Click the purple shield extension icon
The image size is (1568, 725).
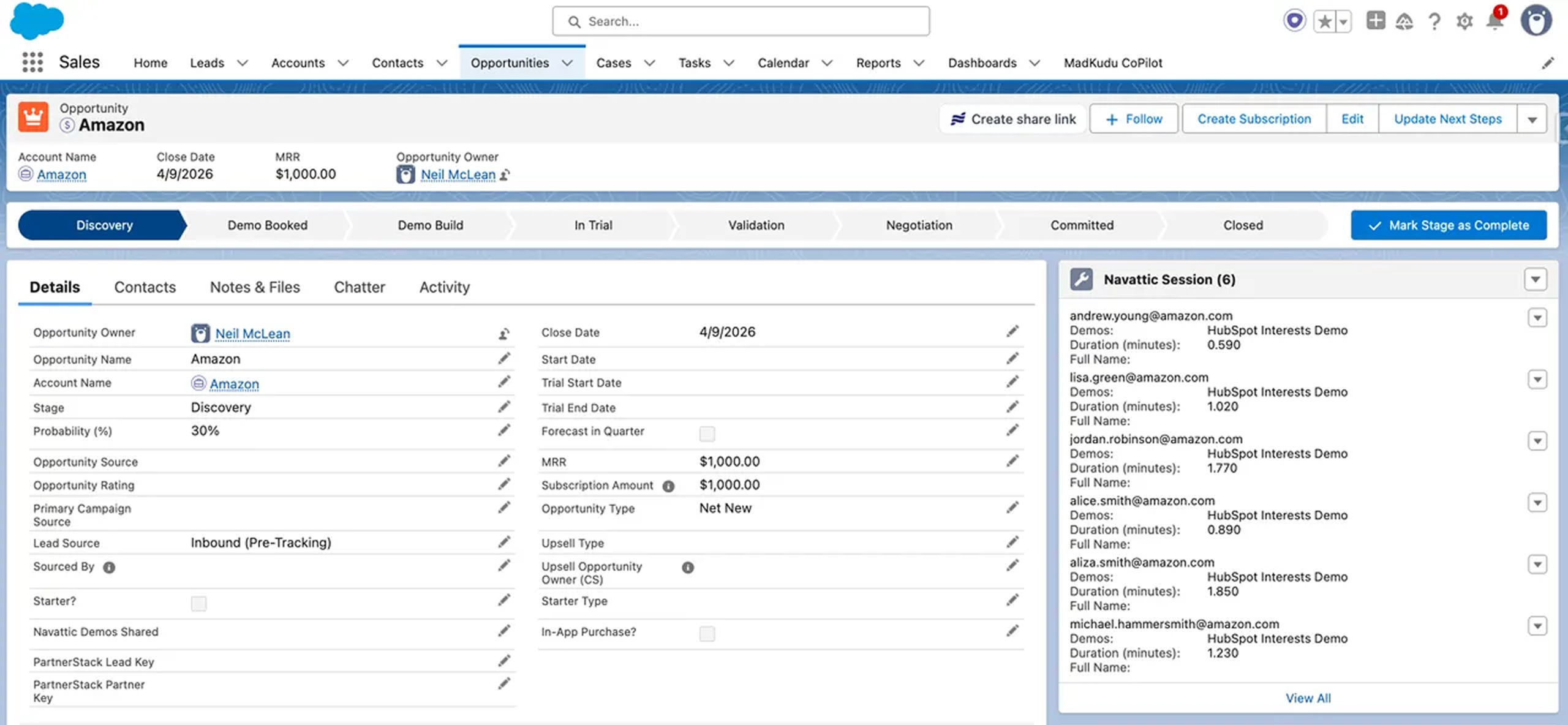1294,21
